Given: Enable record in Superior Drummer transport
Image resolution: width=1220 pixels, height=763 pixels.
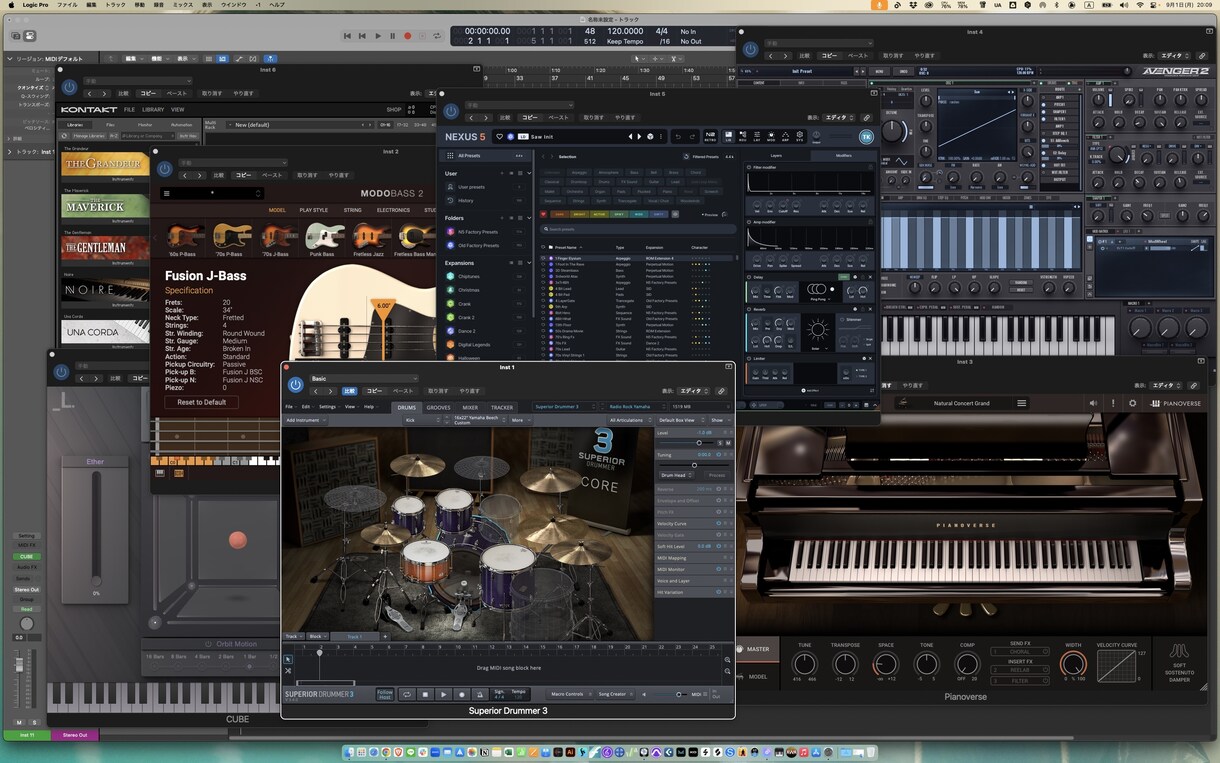Looking at the screenshot, I should [x=462, y=694].
